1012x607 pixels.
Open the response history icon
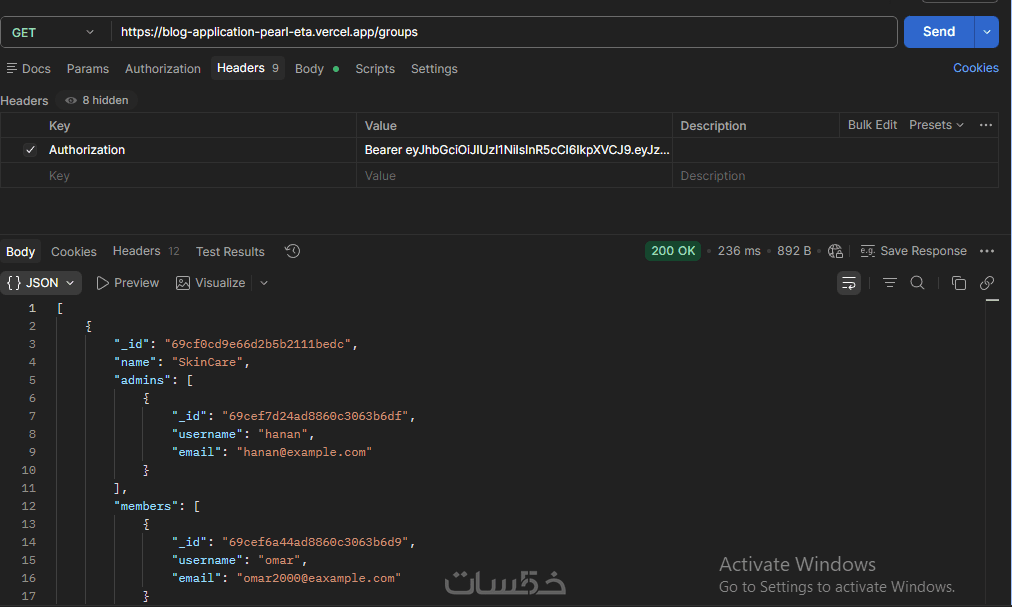tap(292, 251)
